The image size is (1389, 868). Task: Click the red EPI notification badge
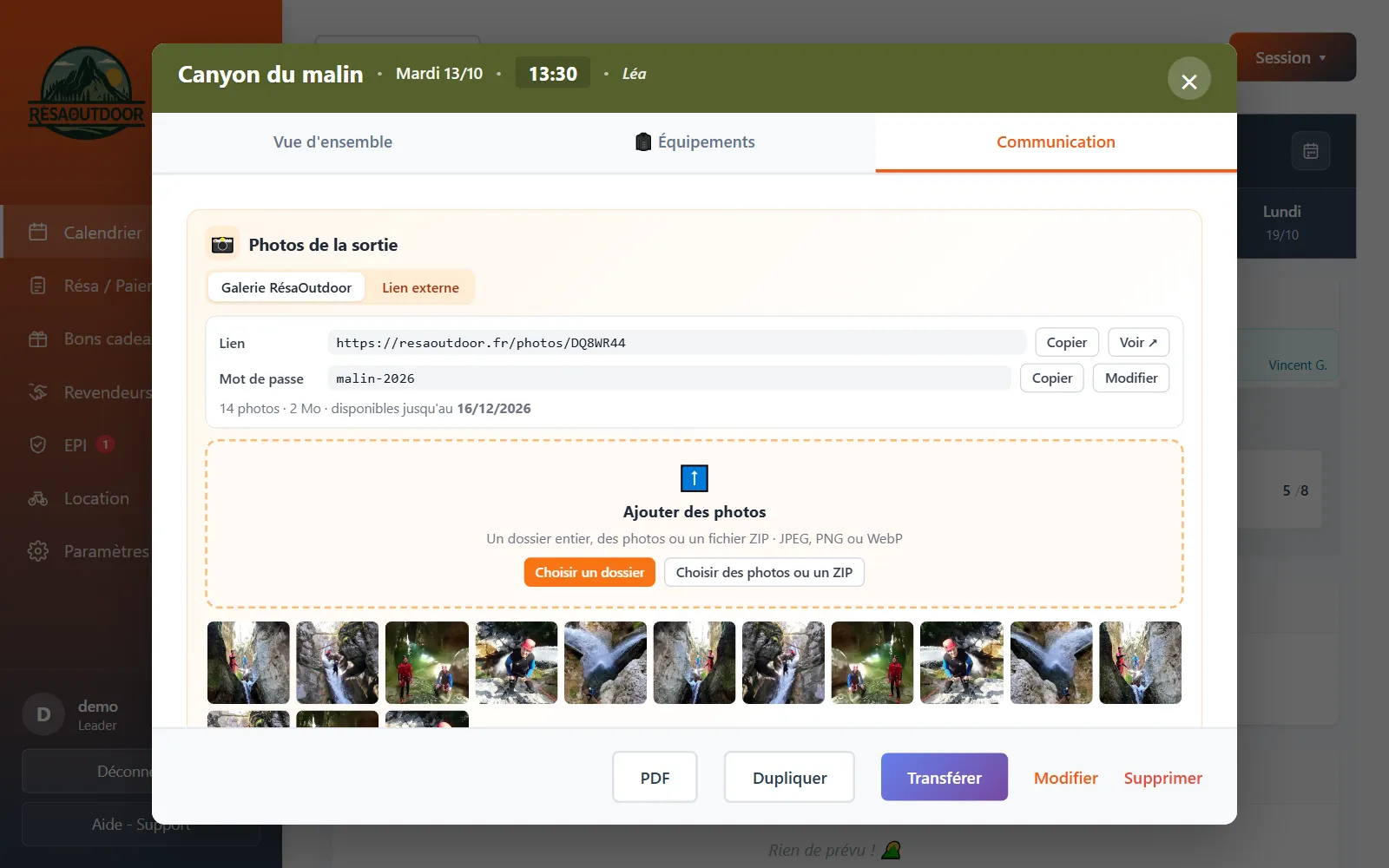[x=105, y=444]
